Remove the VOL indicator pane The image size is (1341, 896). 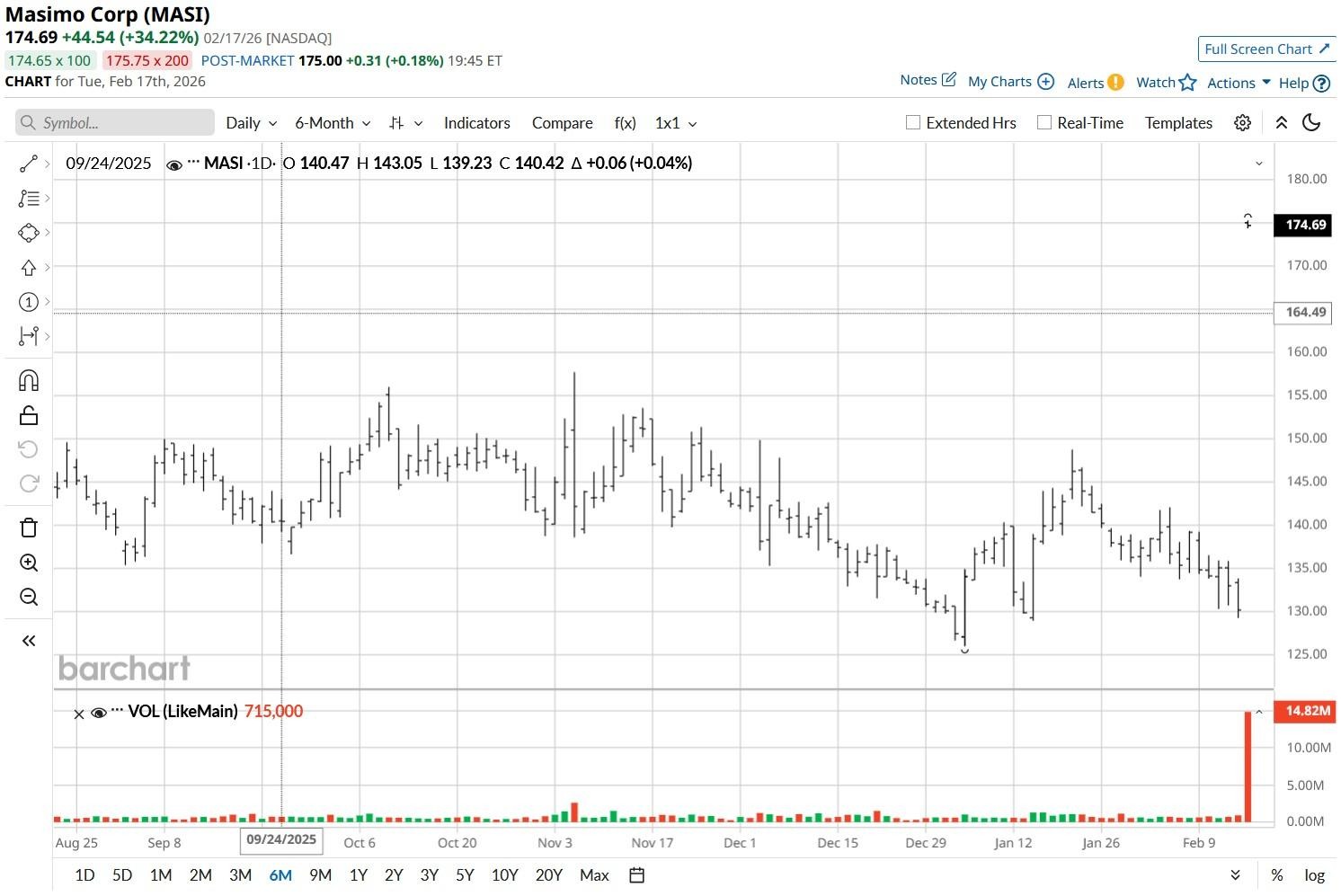(79, 714)
